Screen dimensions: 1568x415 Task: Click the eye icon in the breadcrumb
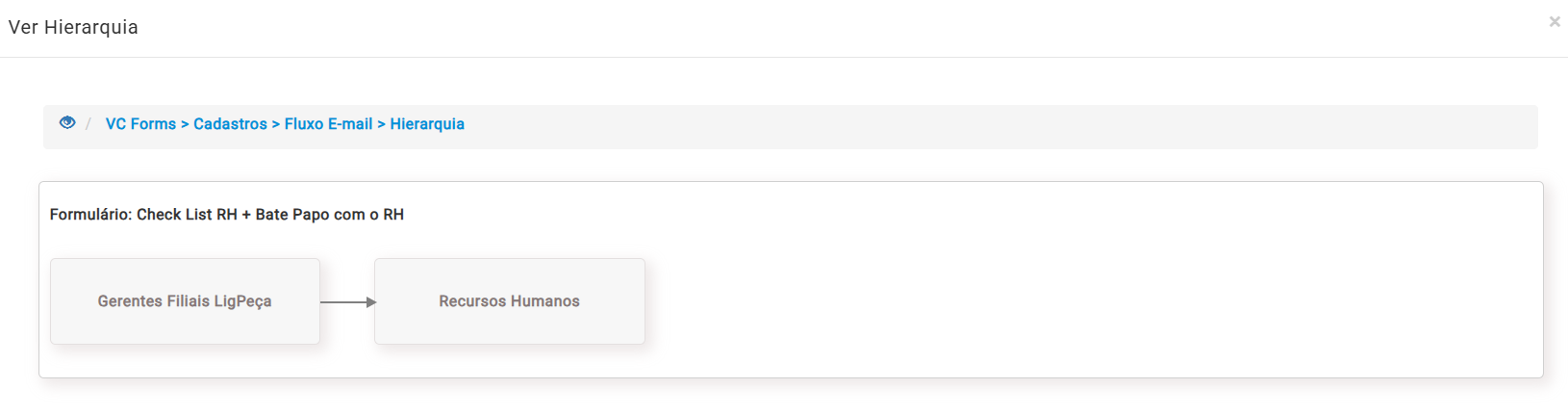[67, 123]
